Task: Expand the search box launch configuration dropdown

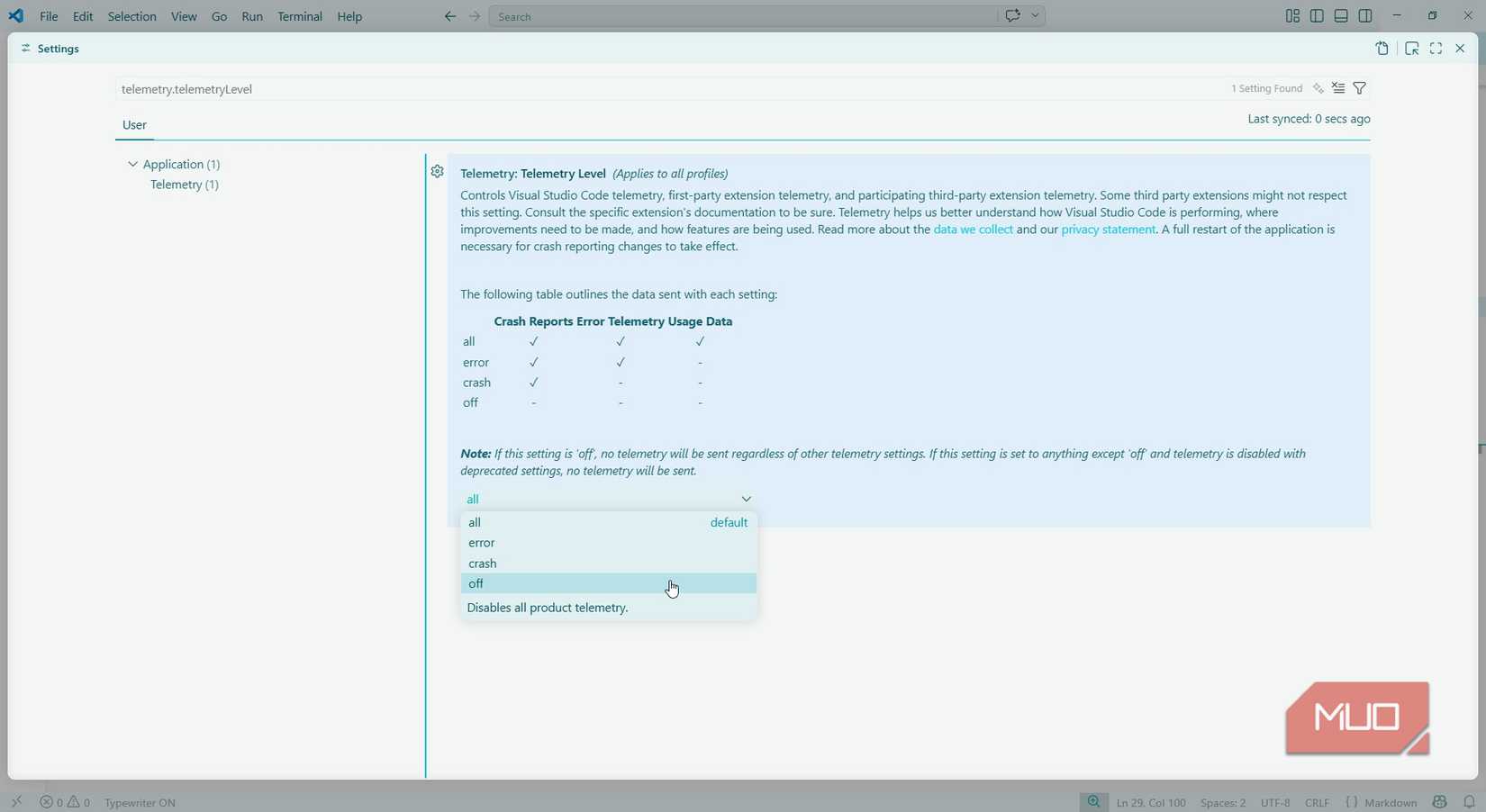Action: tap(1034, 15)
